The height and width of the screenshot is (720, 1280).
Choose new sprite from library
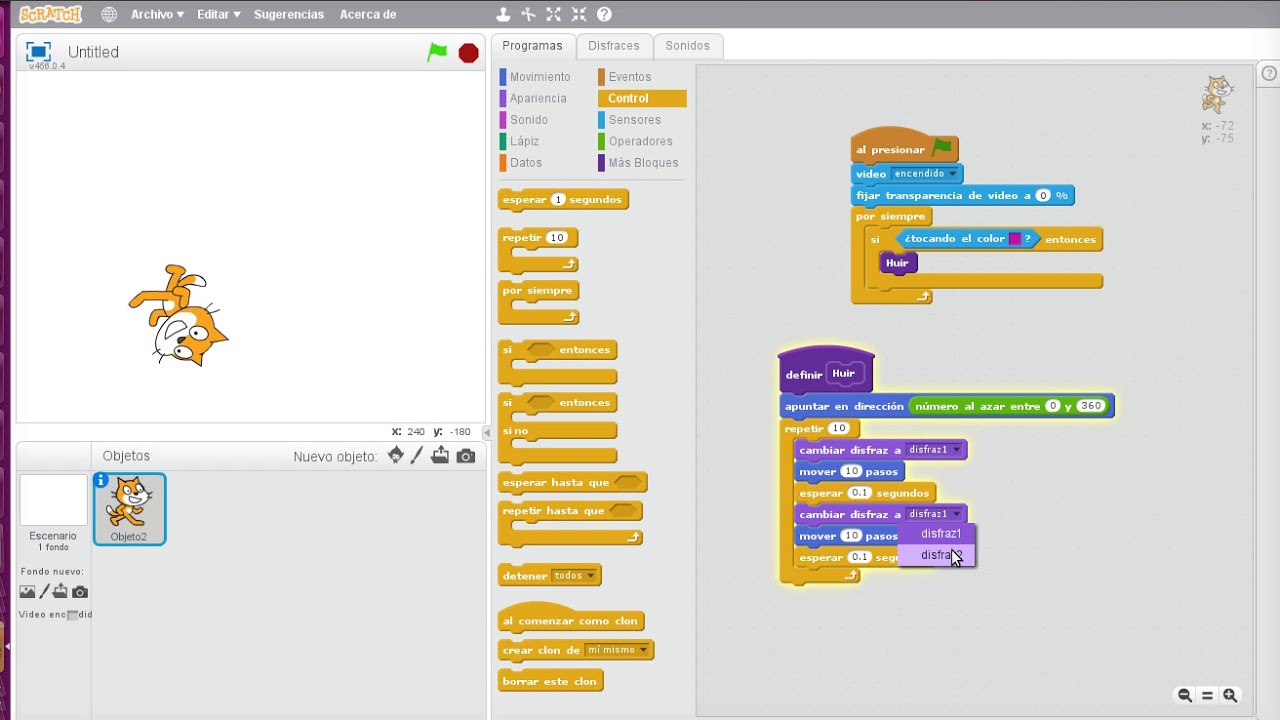point(396,456)
